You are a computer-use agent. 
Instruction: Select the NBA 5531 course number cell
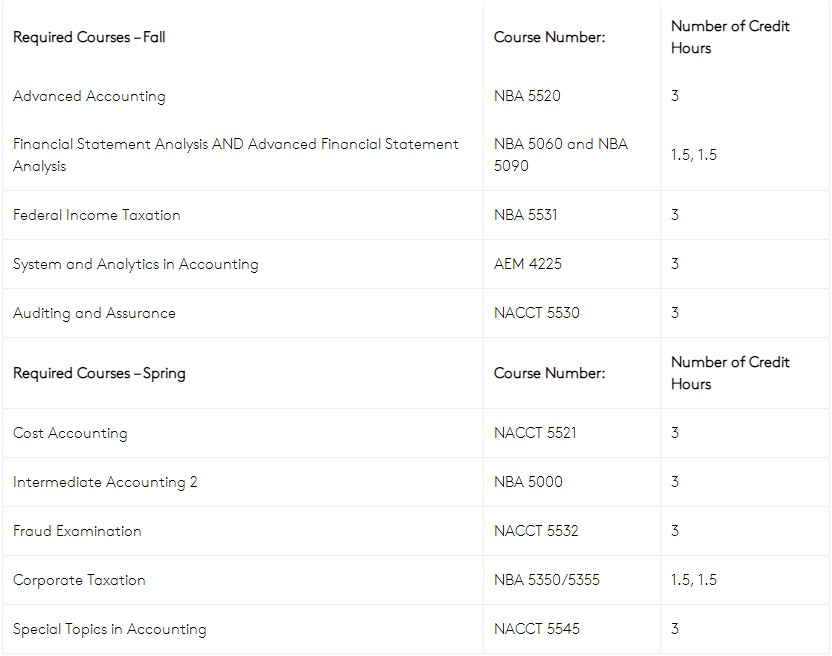pos(571,215)
